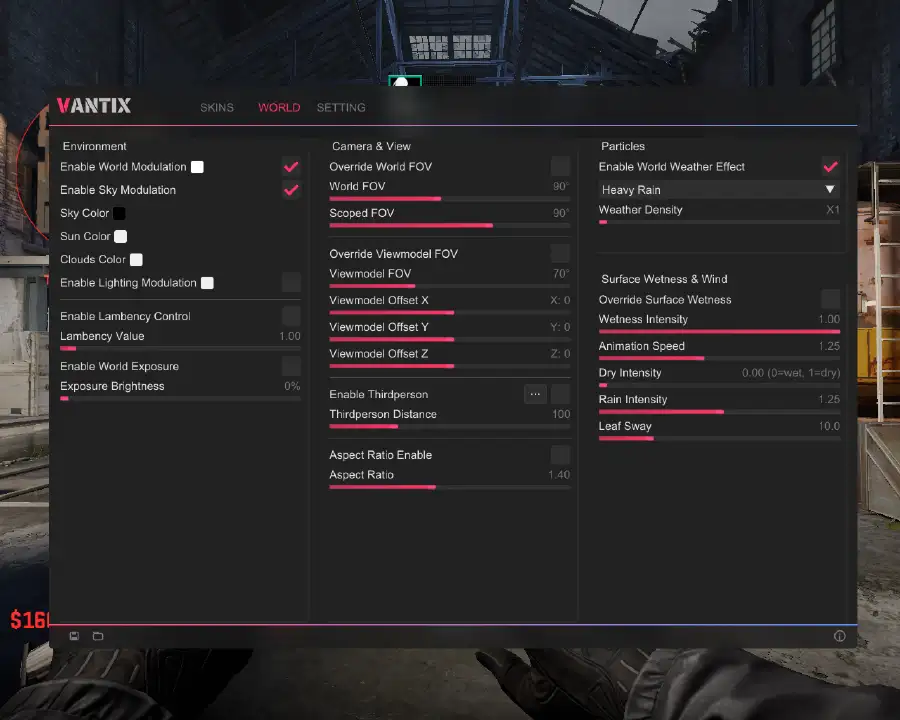900x720 pixels.
Task: Click the Lambency Value 1.00 readout
Action: coord(290,336)
